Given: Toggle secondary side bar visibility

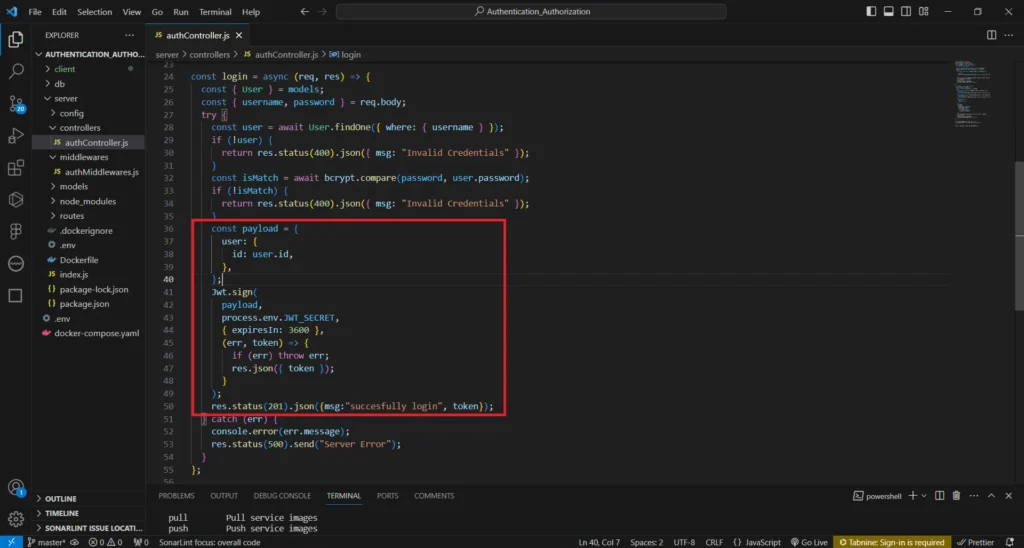Looking at the screenshot, I should (906, 12).
